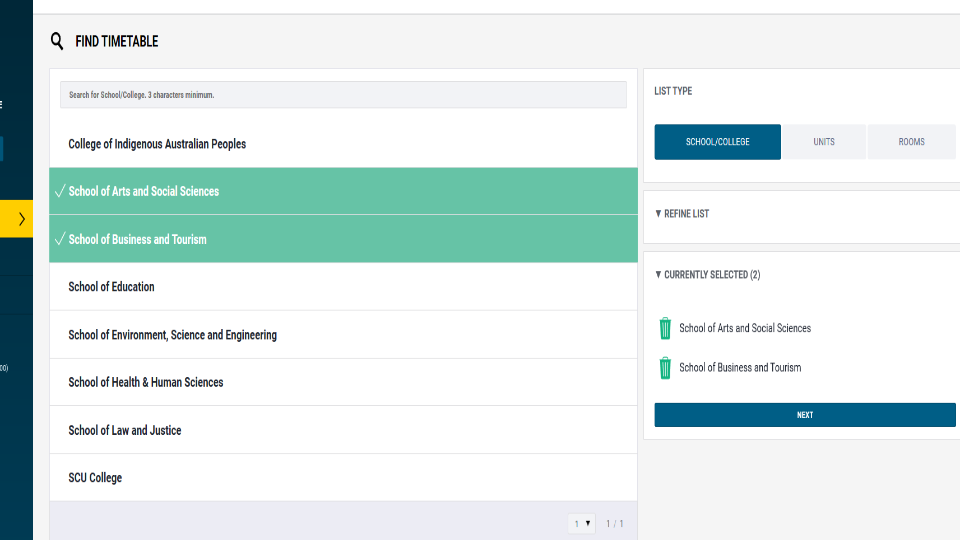Select School of Law and Justice
Screen dimensions: 960x540
pyautogui.click(x=343, y=430)
